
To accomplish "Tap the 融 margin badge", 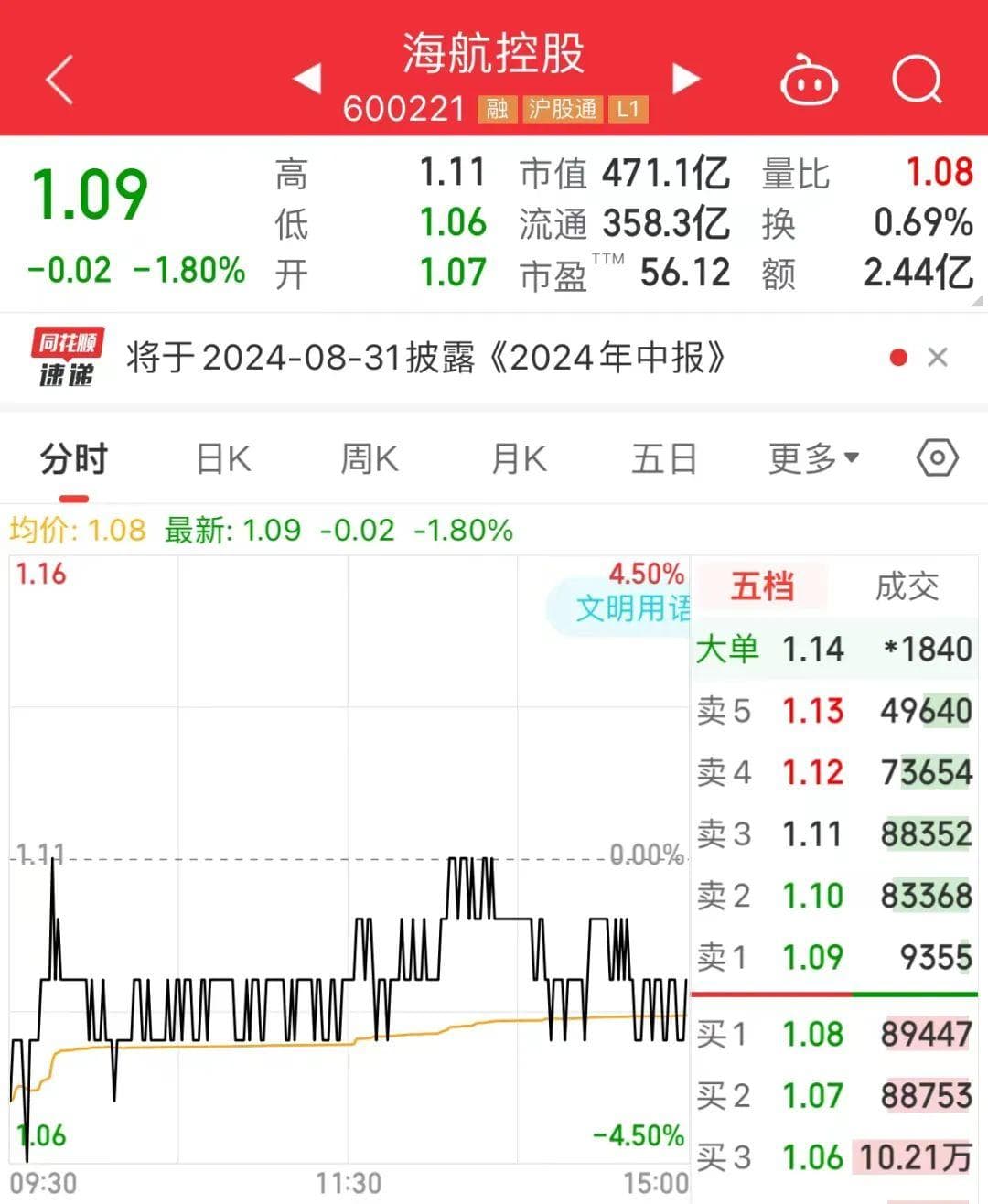I will pyautogui.click(x=497, y=109).
